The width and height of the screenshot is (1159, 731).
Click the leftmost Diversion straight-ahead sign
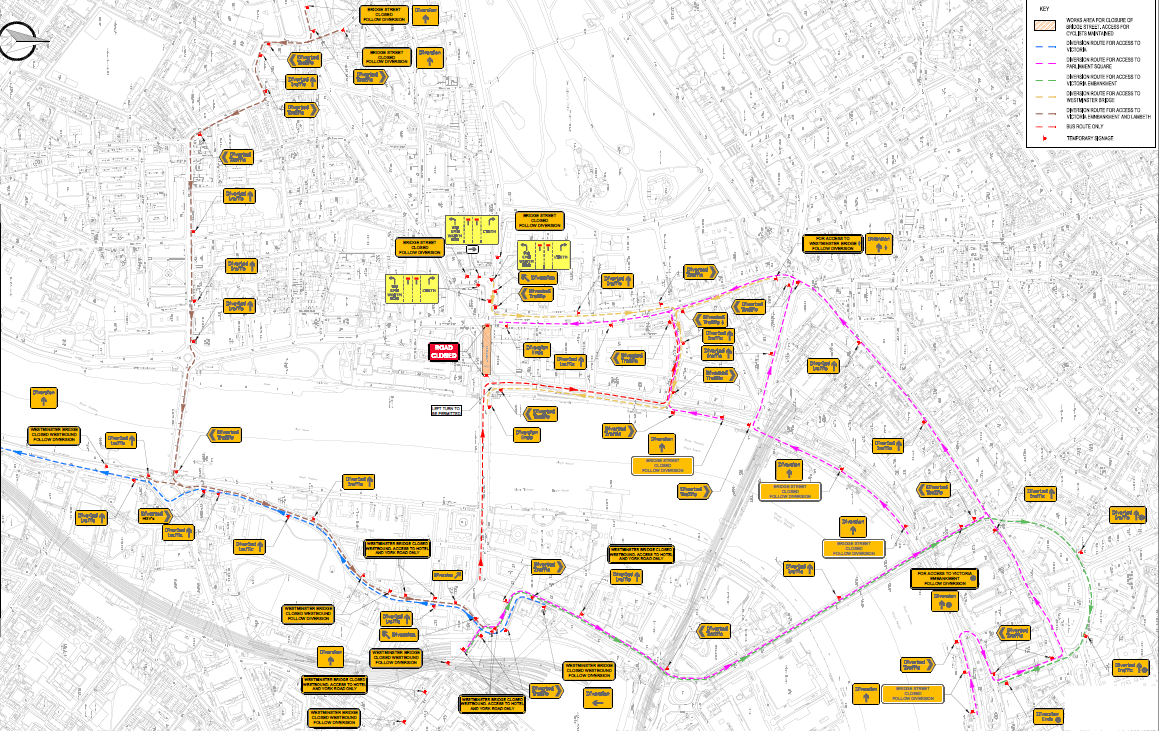pos(44,397)
